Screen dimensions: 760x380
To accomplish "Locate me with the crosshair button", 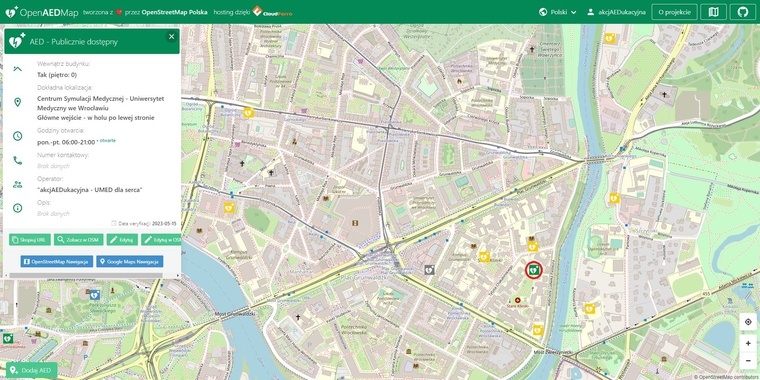I will (748, 322).
